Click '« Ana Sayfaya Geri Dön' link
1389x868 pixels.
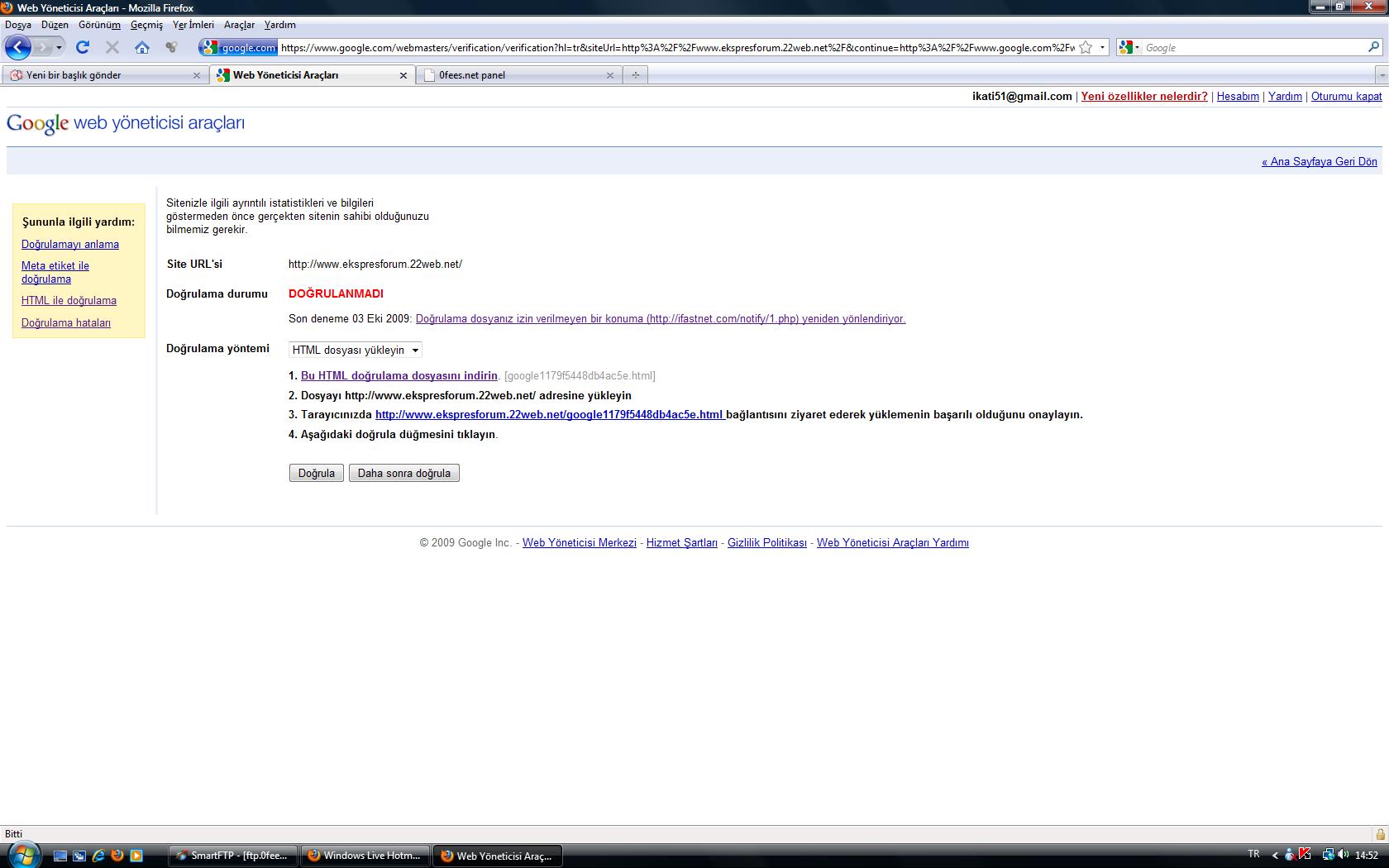1320,161
